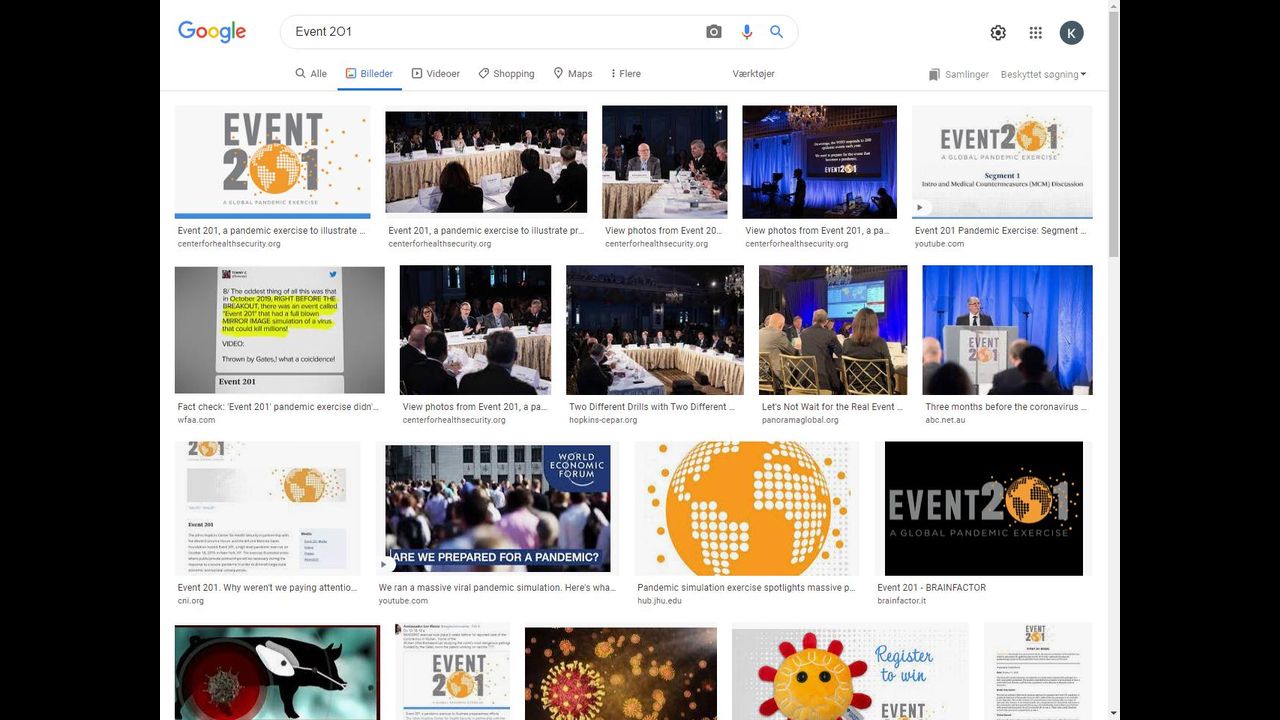Open the World Economic Forum video thumbnail

[497, 508]
